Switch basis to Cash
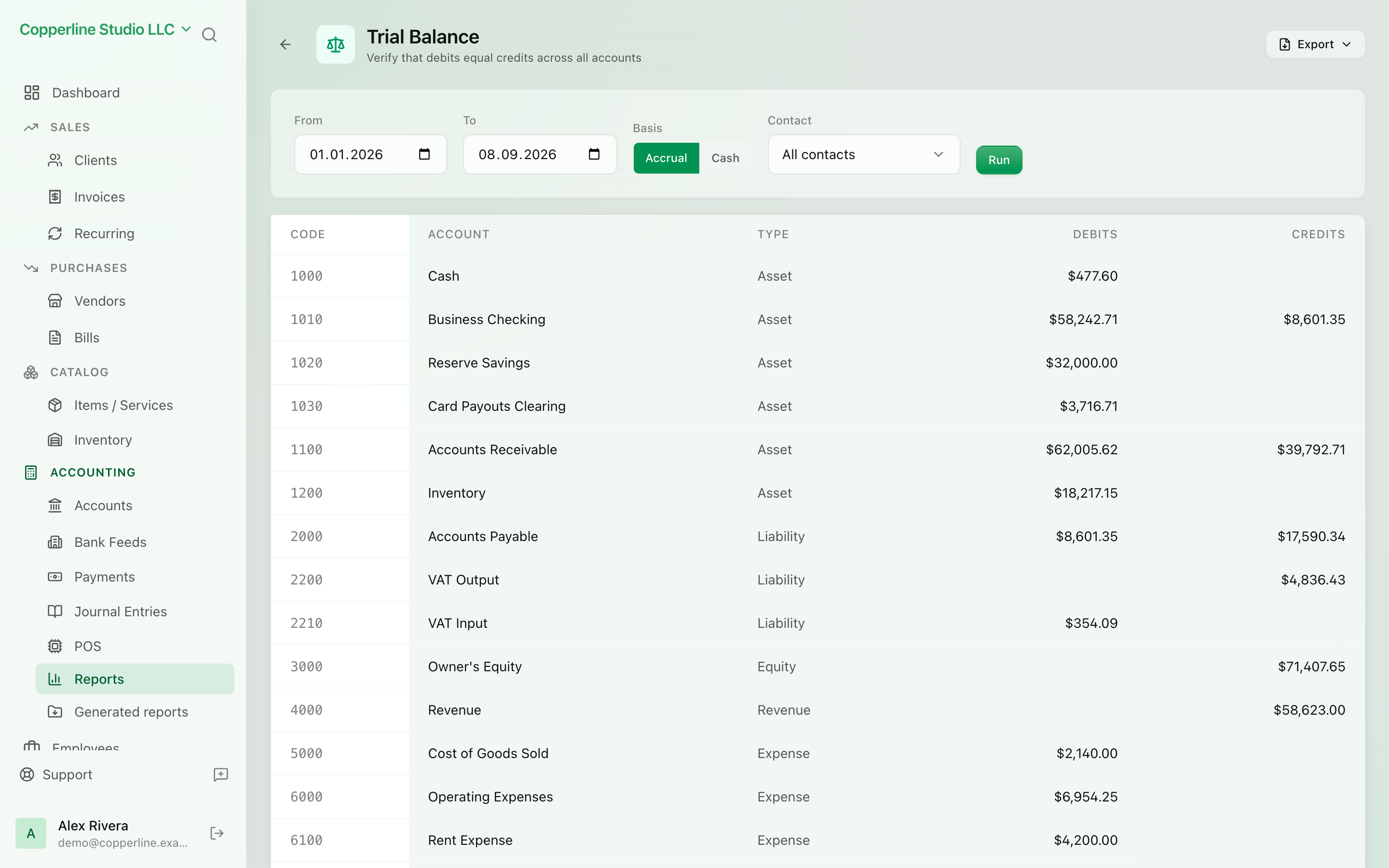This screenshot has width=1389, height=868. (x=725, y=158)
